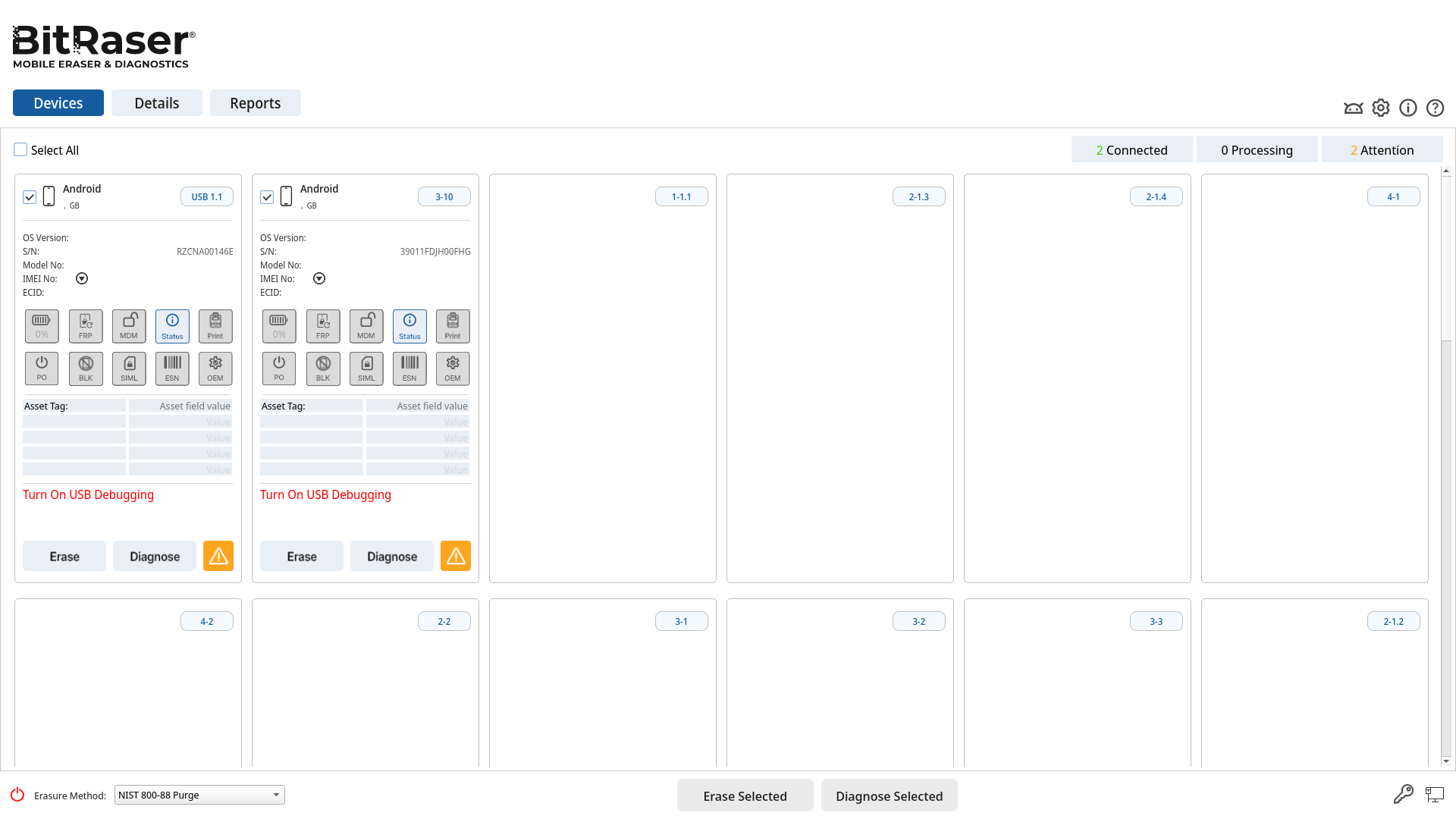Switch to the Details tab
Image resolution: width=1456 pixels, height=819 pixels.
pos(157,103)
